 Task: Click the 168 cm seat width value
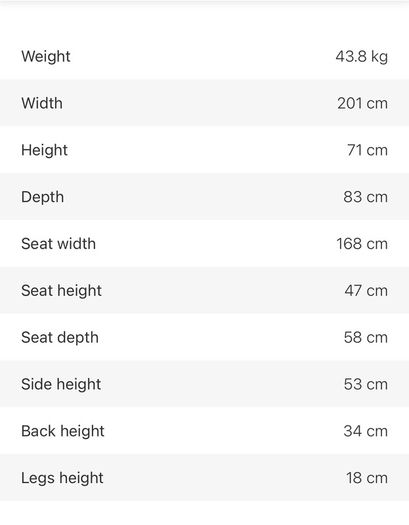362,244
